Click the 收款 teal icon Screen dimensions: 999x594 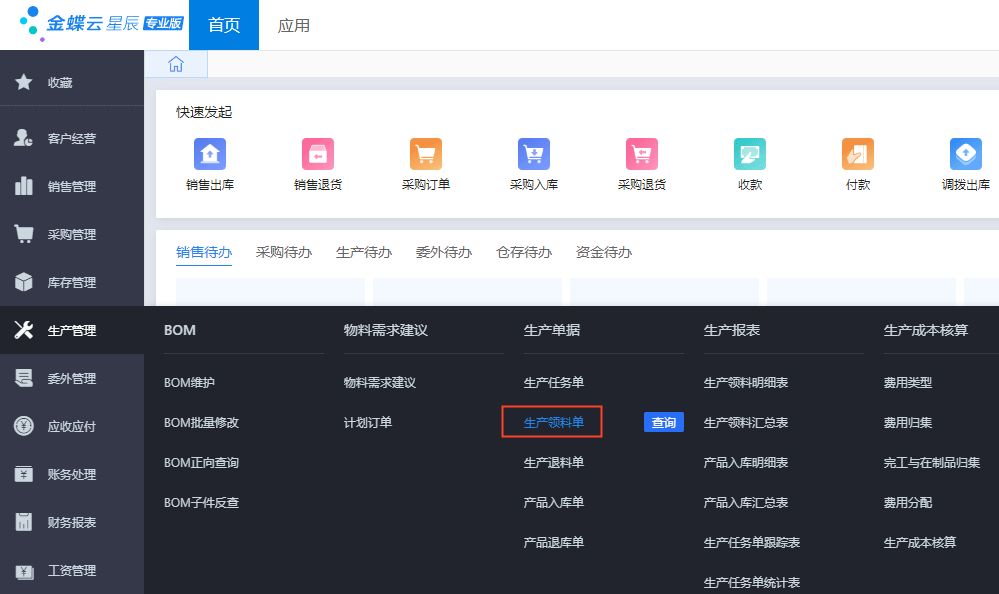(x=750, y=154)
